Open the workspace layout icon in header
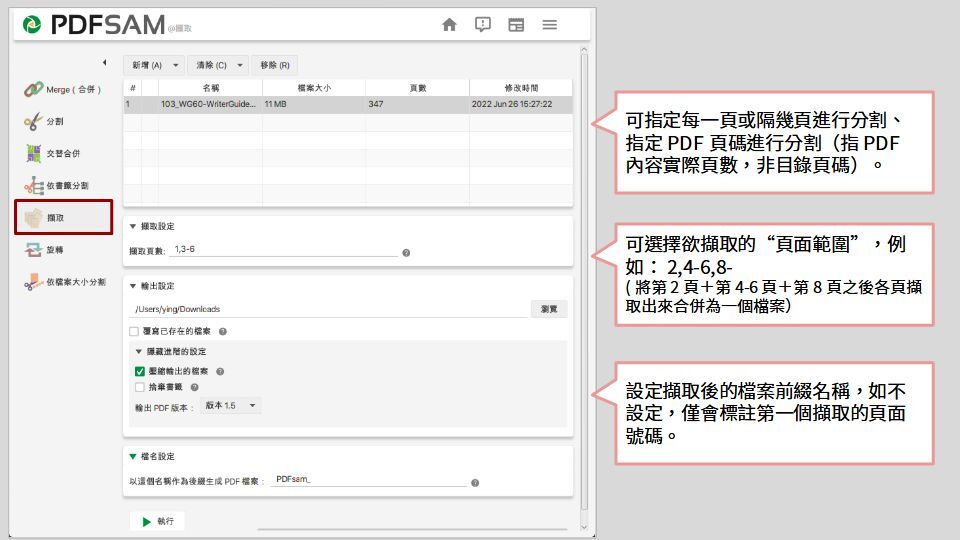The width and height of the screenshot is (960, 540). [516, 24]
